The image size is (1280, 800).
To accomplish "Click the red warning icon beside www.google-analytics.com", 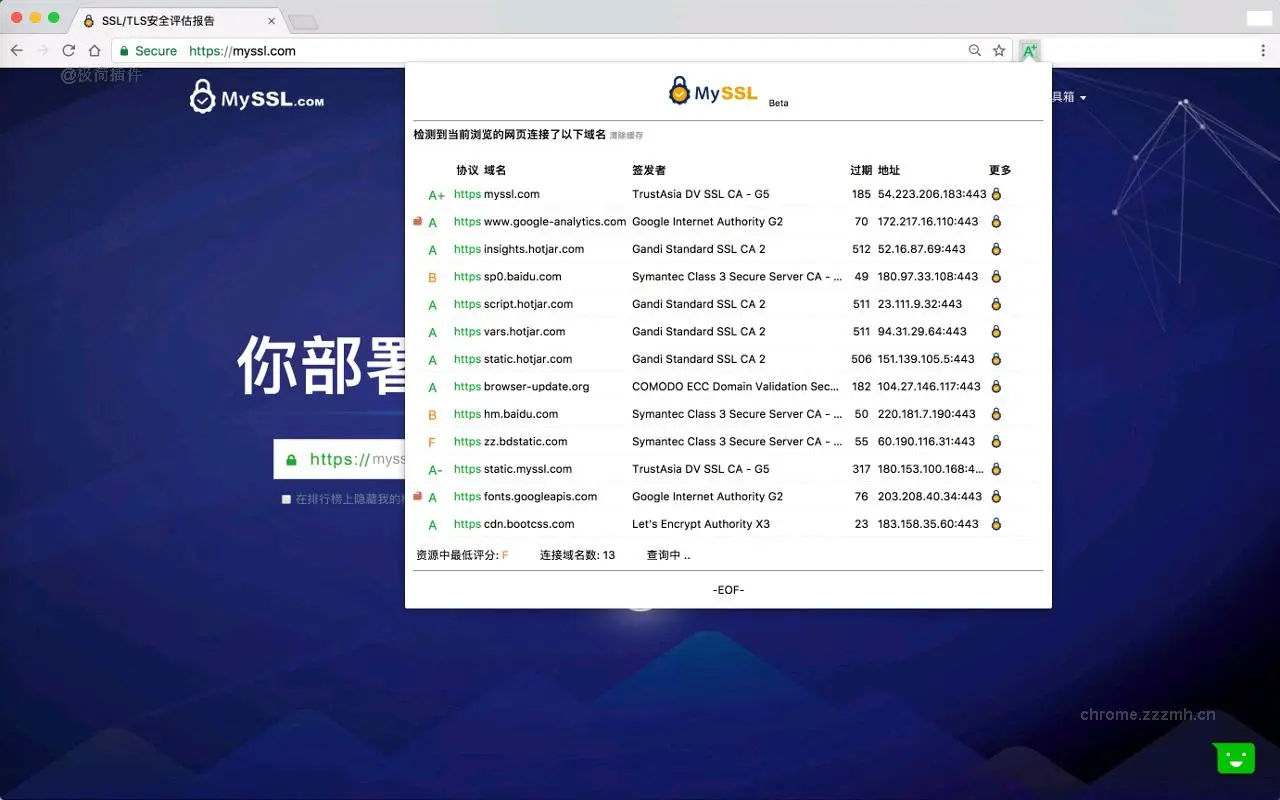I will [417, 221].
